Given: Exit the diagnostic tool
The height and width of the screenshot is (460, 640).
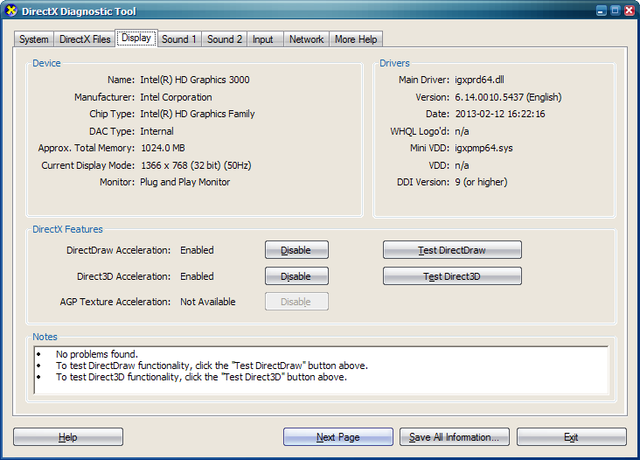Looking at the screenshot, I should tap(571, 437).
